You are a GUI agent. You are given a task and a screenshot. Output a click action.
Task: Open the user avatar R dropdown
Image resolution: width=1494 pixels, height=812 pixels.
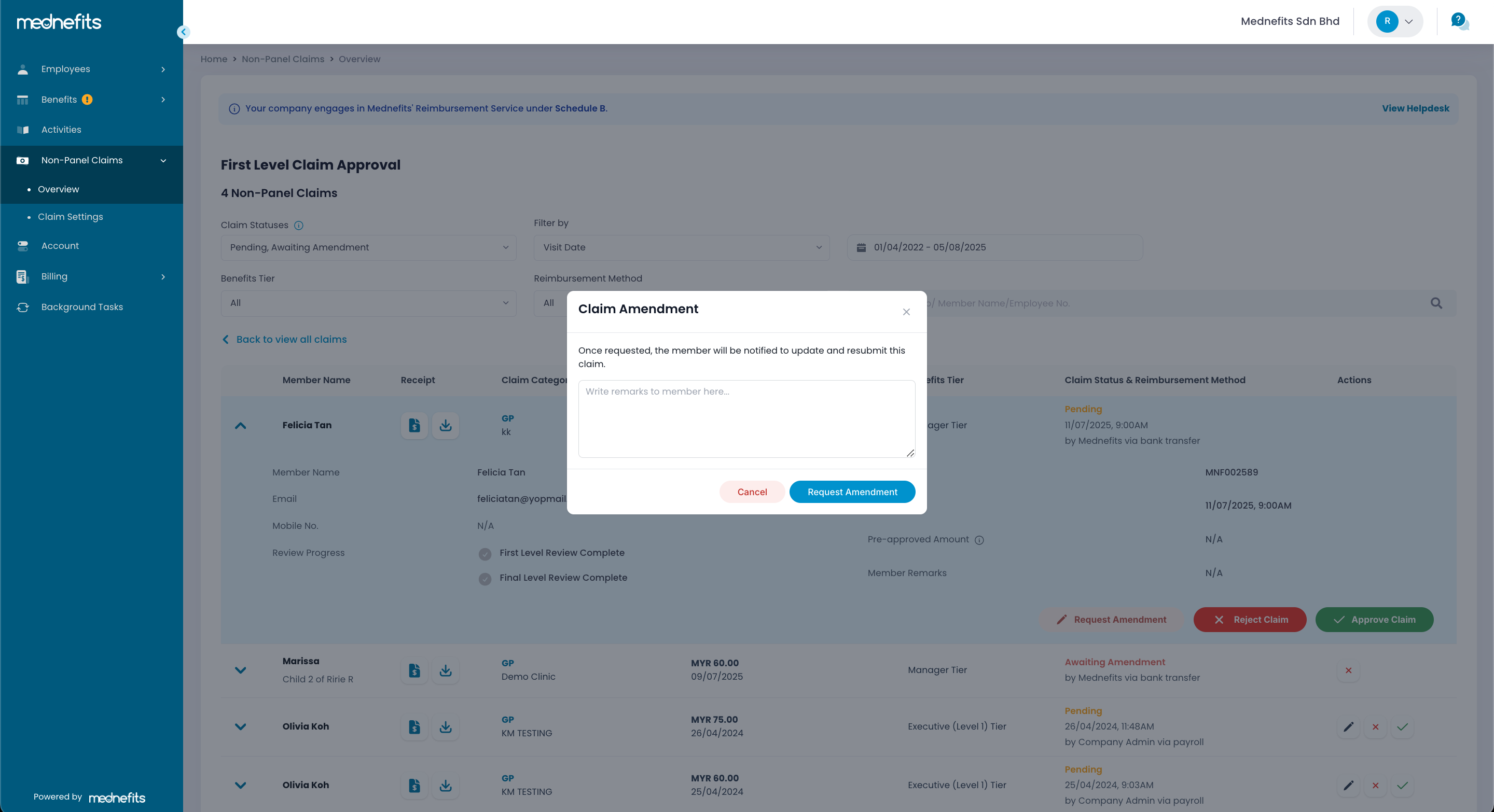1395,21
